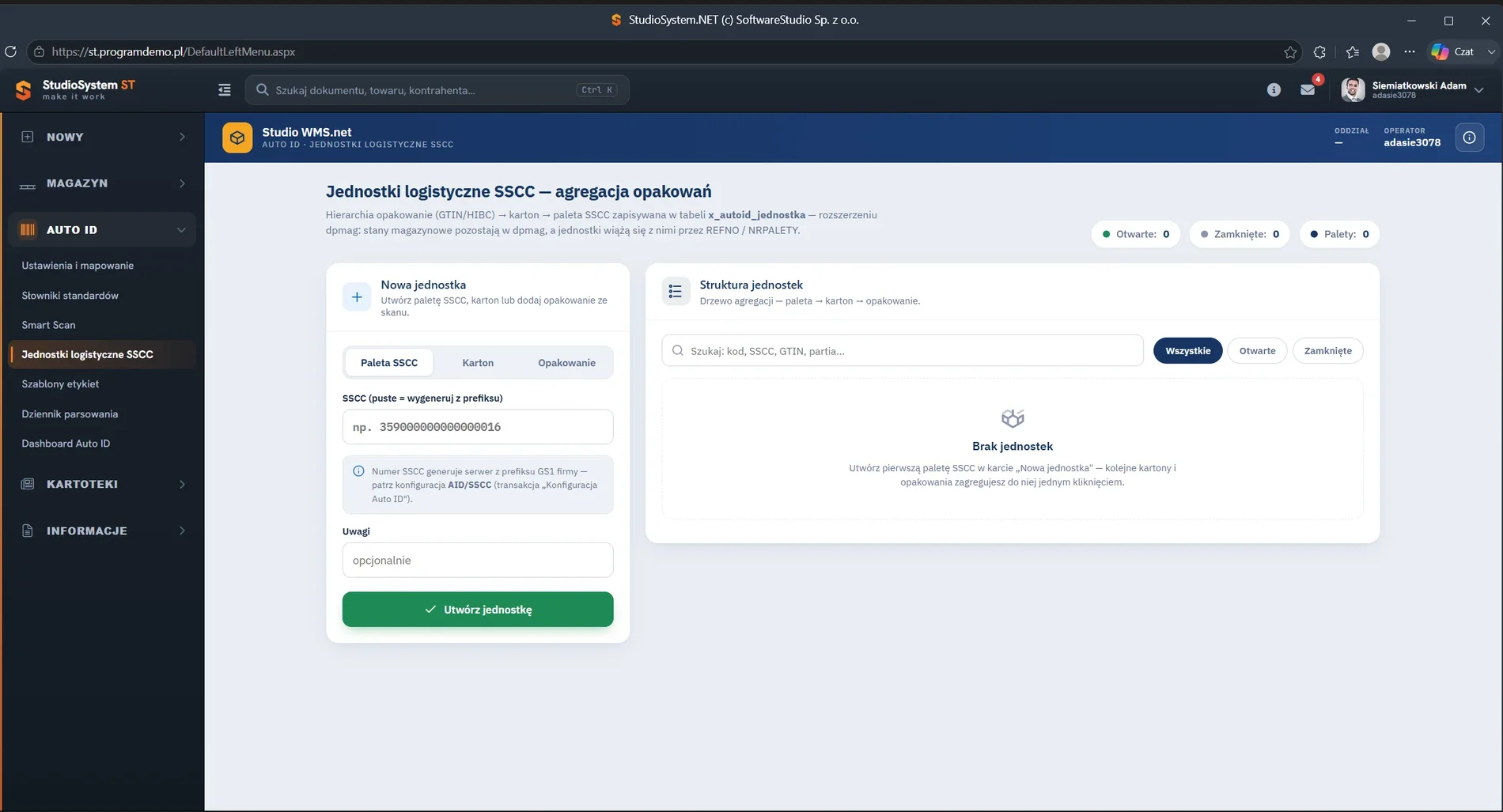
Task: Filter by Otwarte units
Action: tap(1257, 350)
